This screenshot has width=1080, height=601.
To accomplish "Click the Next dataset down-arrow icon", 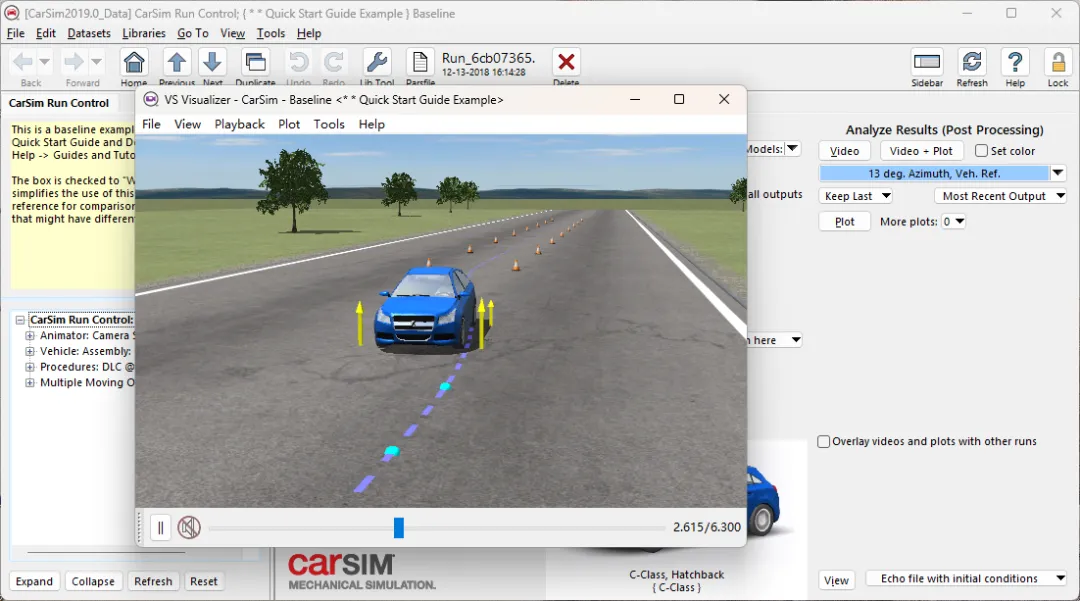I will [212, 63].
